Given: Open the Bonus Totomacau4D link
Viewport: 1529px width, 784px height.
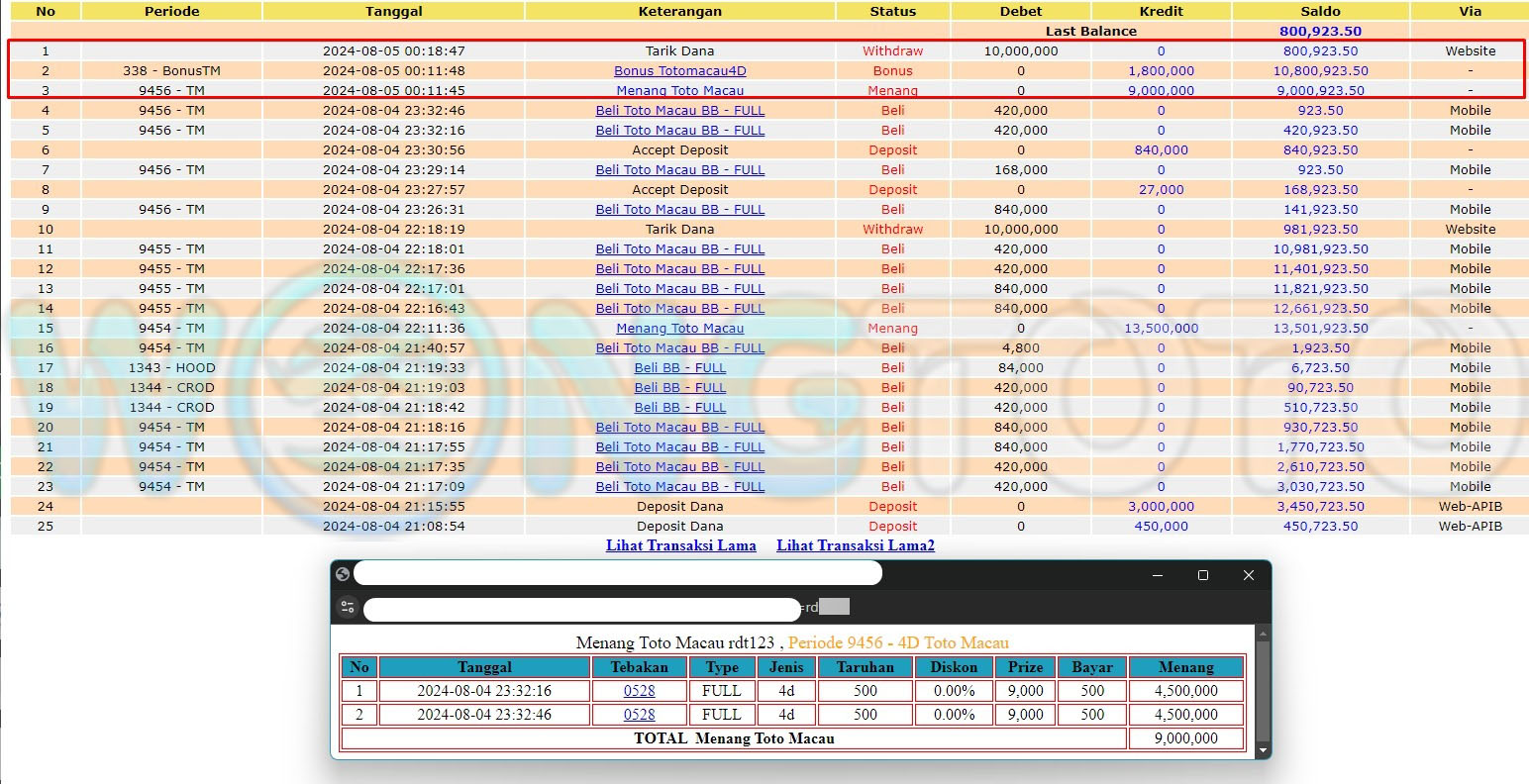Looking at the screenshot, I should pyautogui.click(x=680, y=71).
